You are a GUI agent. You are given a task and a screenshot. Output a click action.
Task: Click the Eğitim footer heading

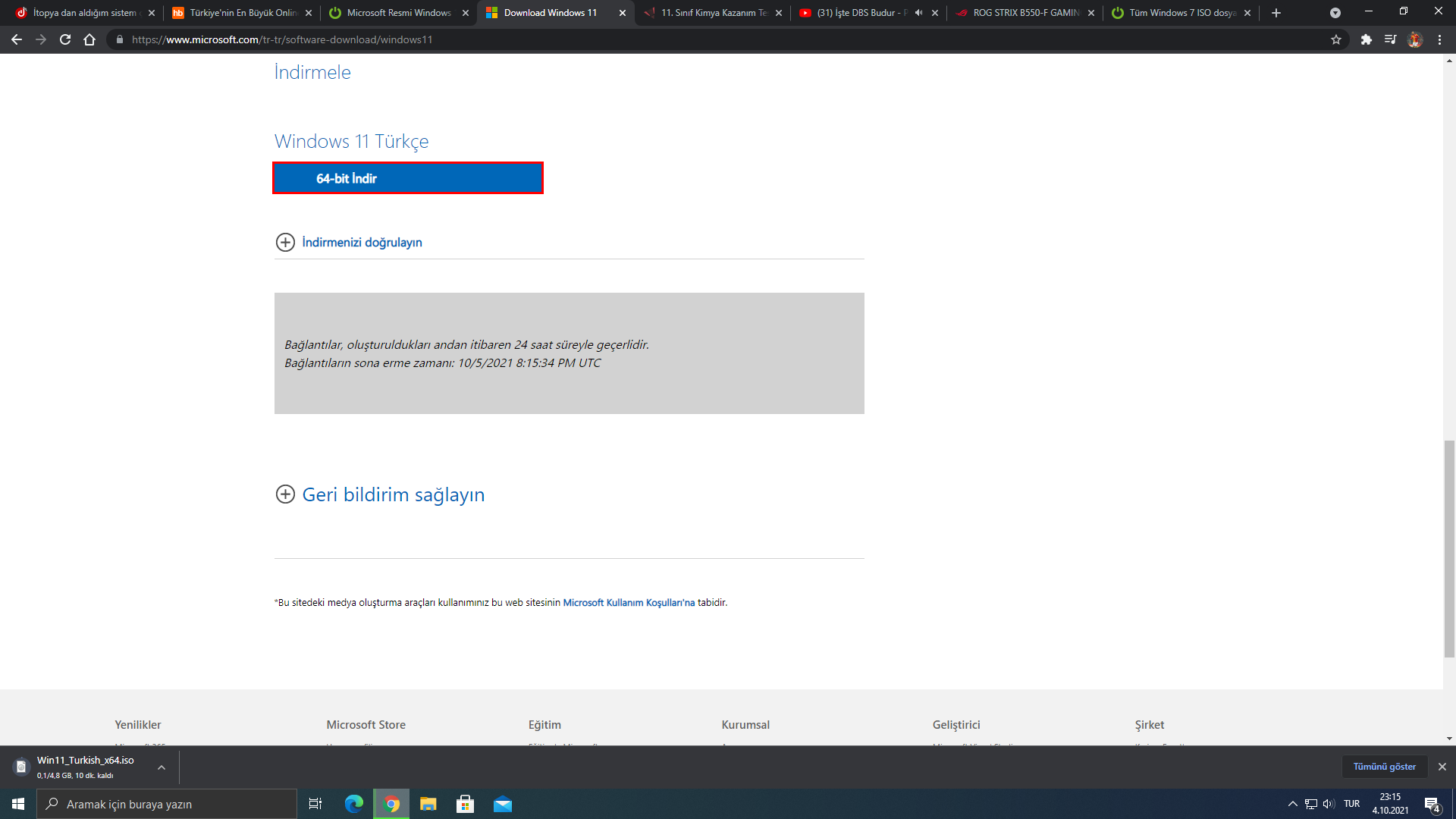tap(544, 725)
